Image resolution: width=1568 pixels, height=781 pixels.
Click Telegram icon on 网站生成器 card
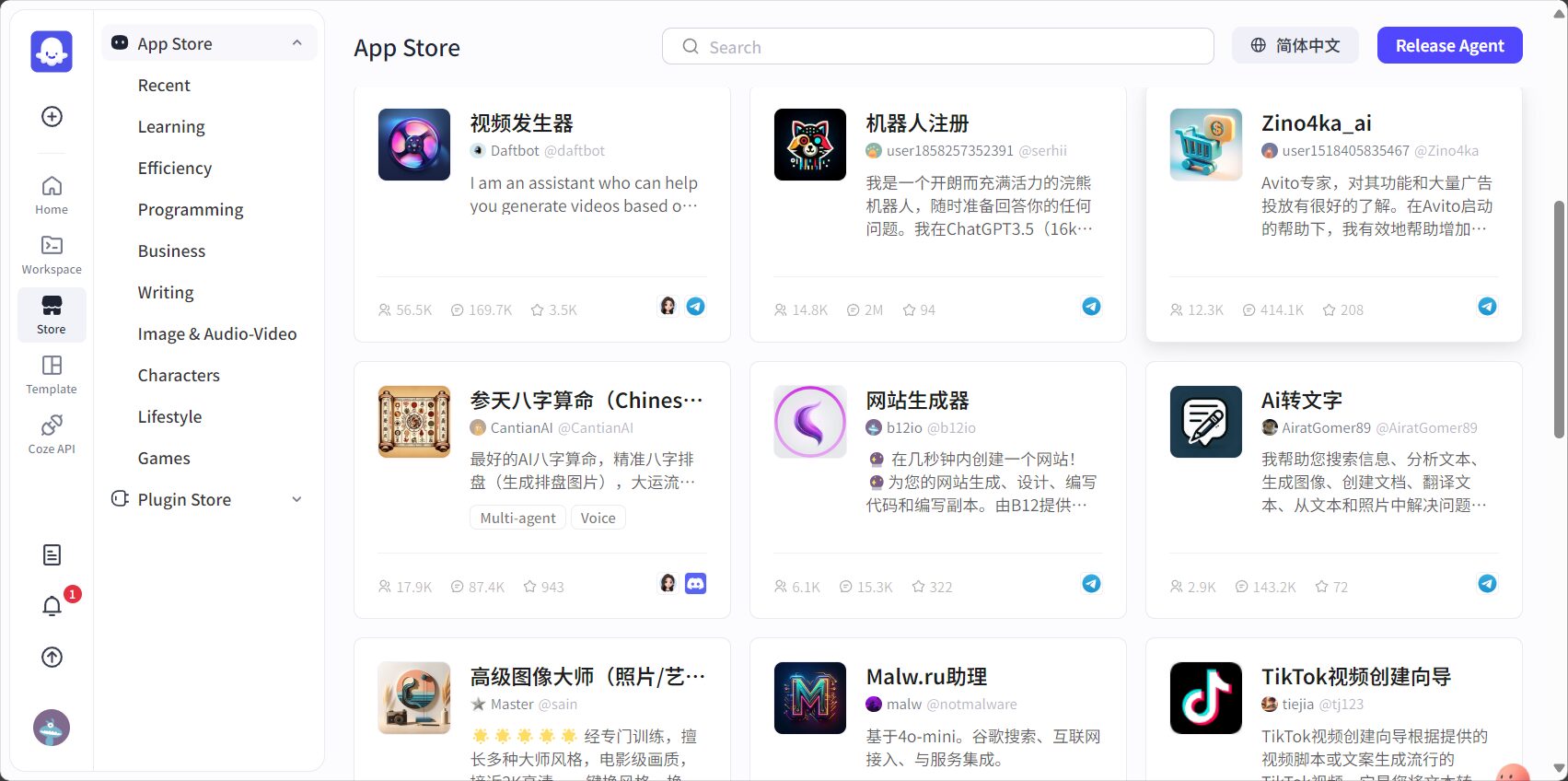[x=1091, y=584]
